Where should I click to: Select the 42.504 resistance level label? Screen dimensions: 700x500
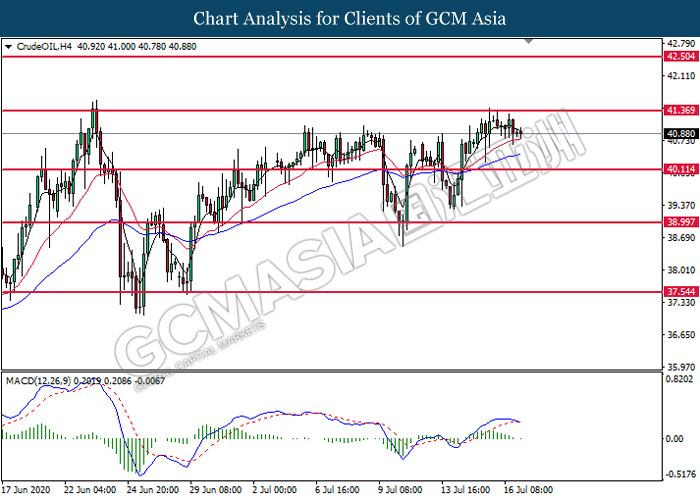coord(680,56)
